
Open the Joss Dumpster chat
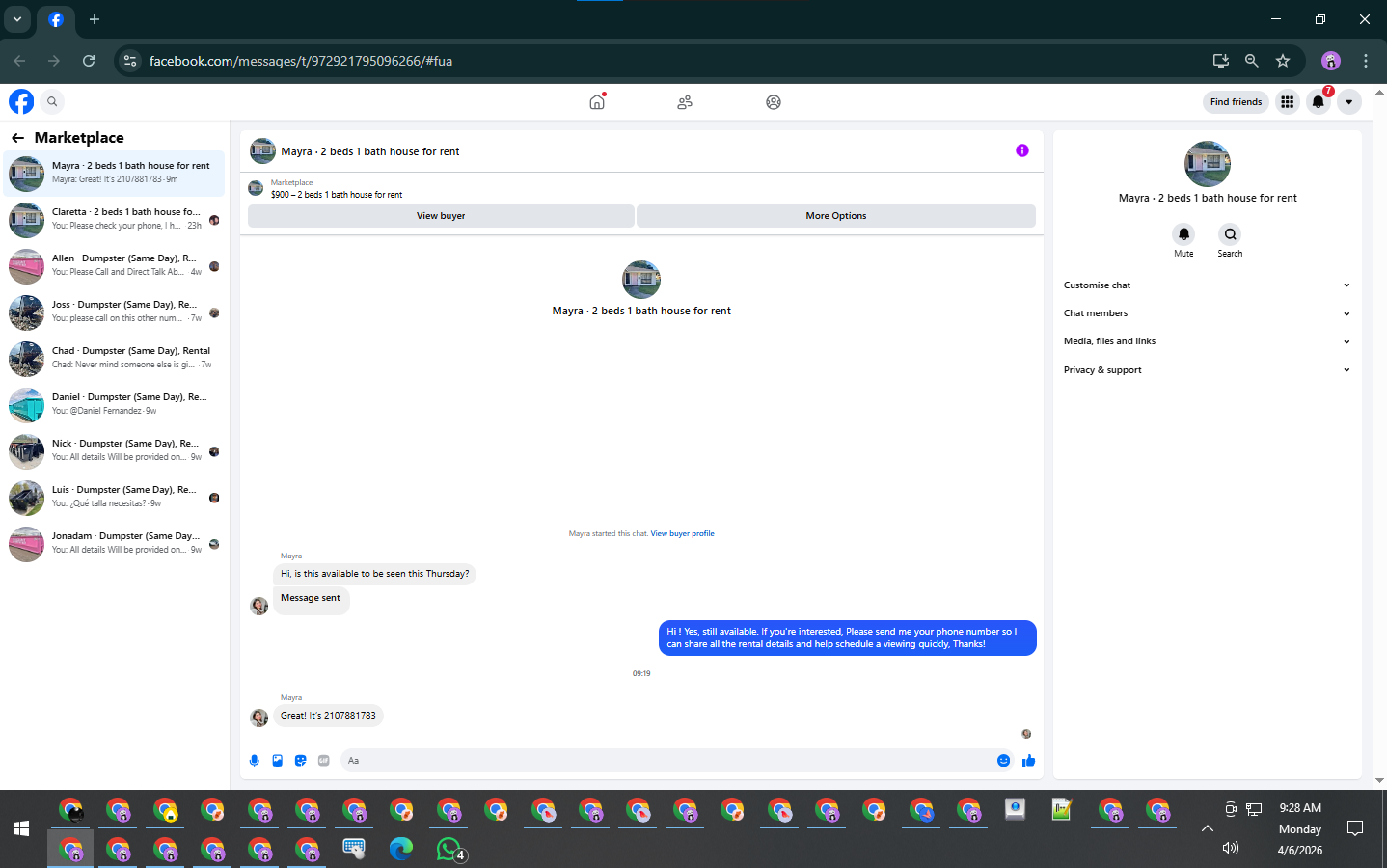tap(115, 312)
